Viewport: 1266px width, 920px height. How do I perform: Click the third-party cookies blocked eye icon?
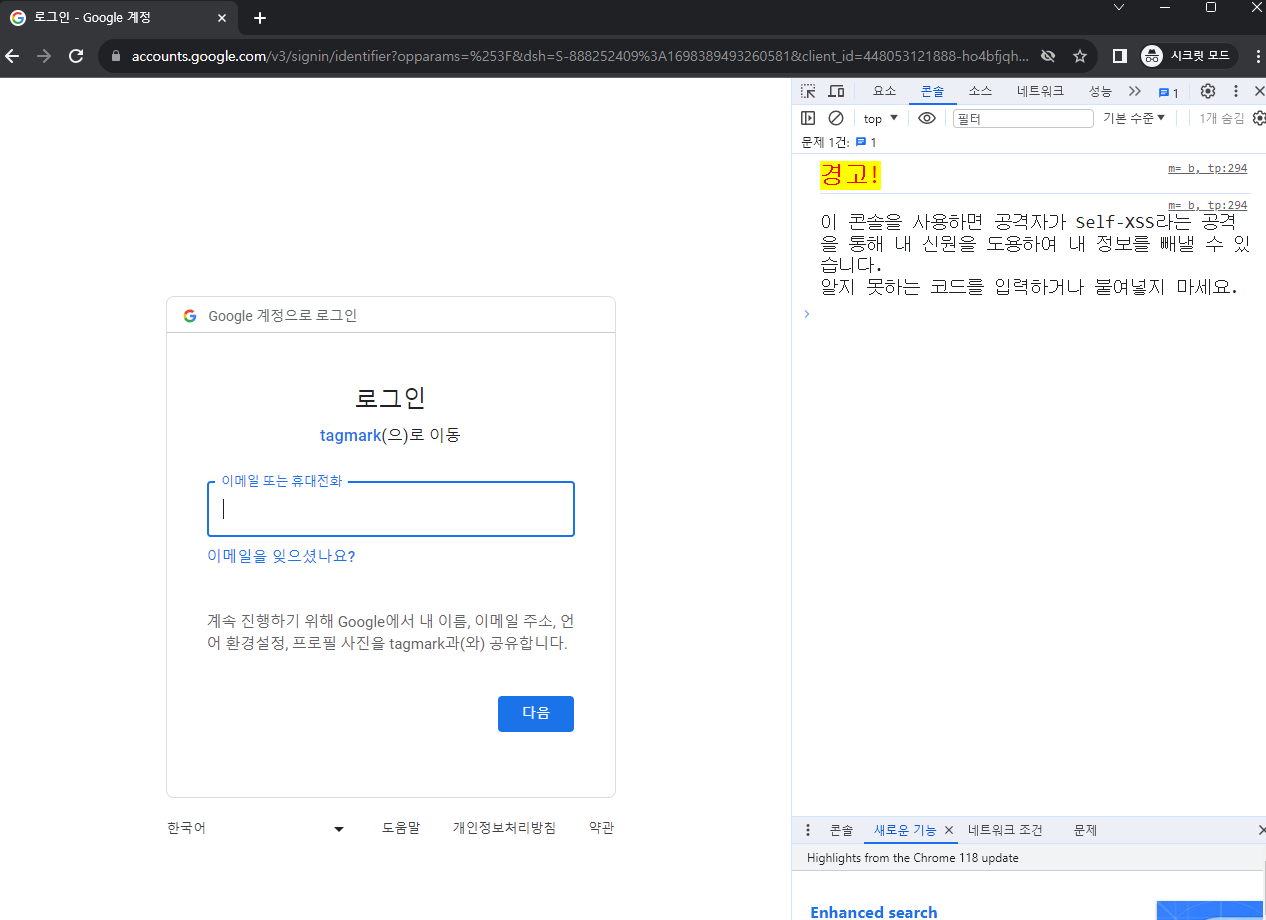click(x=1048, y=56)
